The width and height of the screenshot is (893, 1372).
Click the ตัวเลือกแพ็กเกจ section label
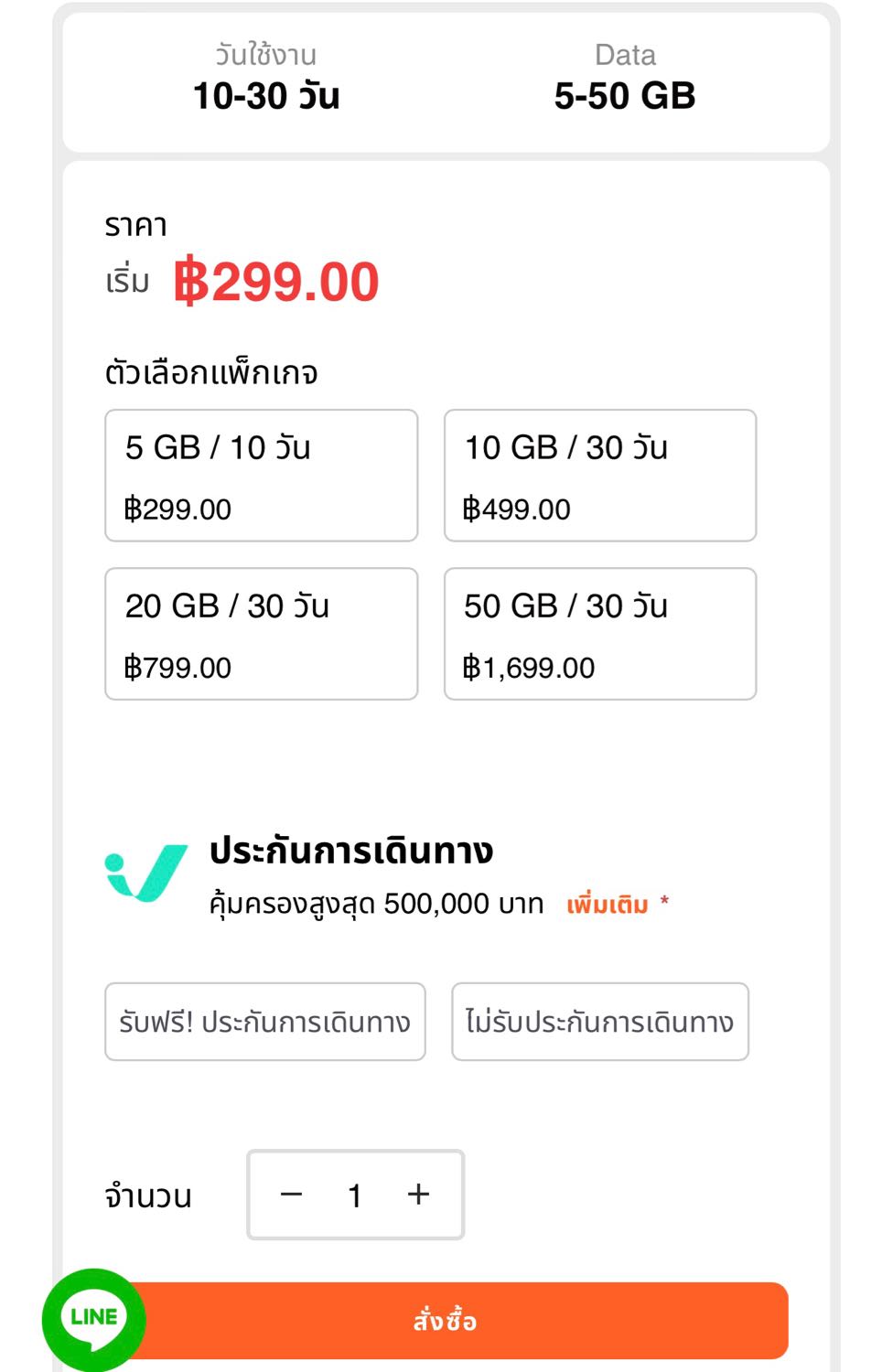tap(211, 373)
